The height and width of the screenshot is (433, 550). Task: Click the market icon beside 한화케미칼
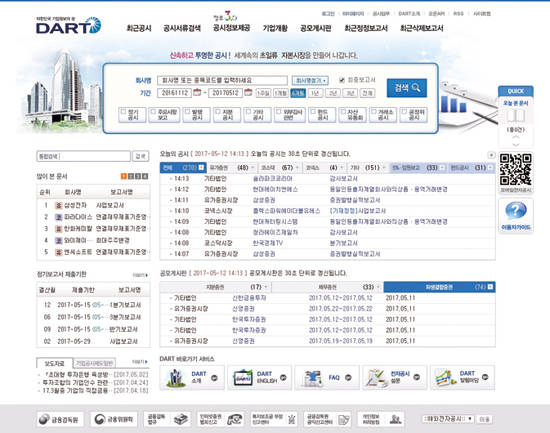tap(59, 229)
